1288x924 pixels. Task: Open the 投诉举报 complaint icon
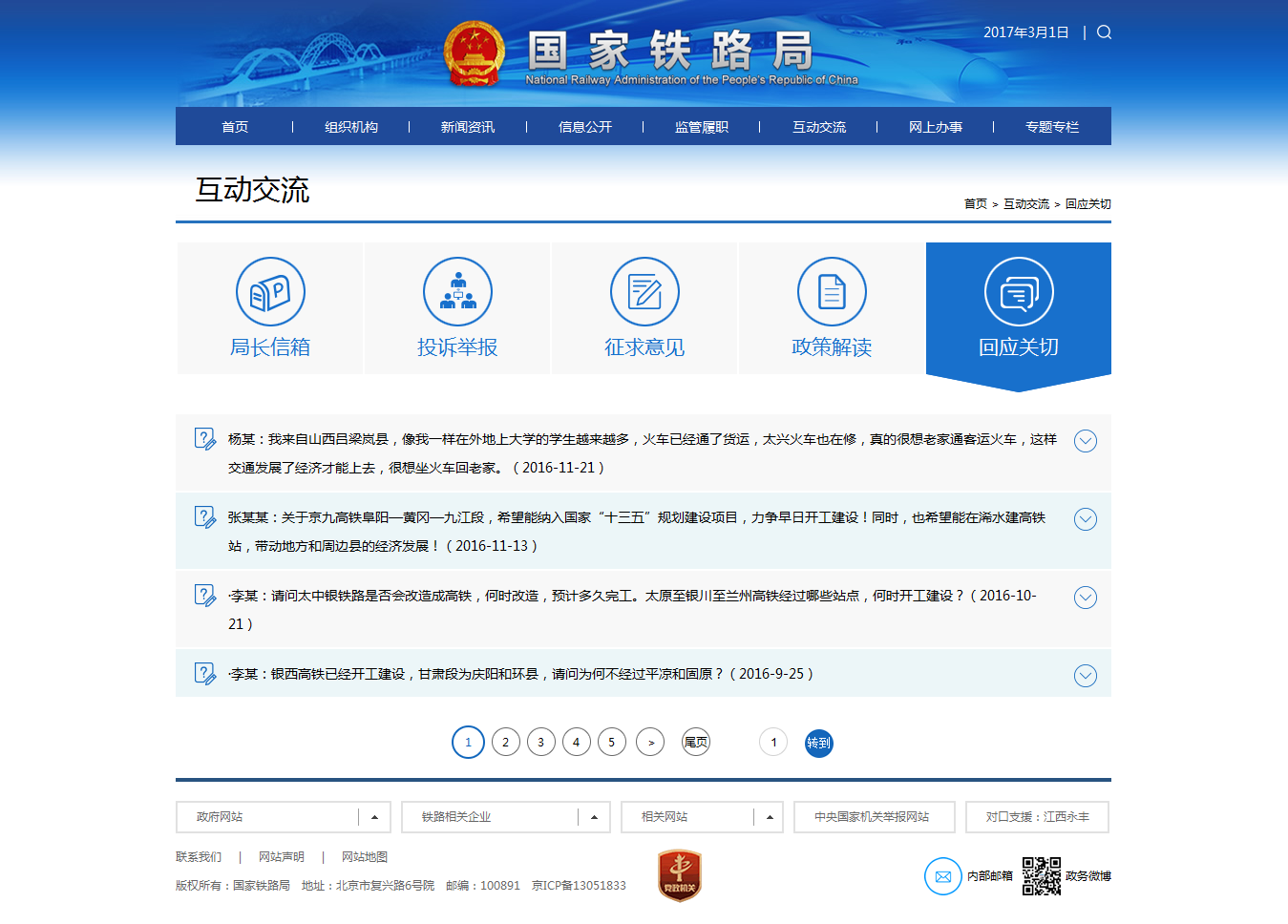pyautogui.click(x=457, y=292)
